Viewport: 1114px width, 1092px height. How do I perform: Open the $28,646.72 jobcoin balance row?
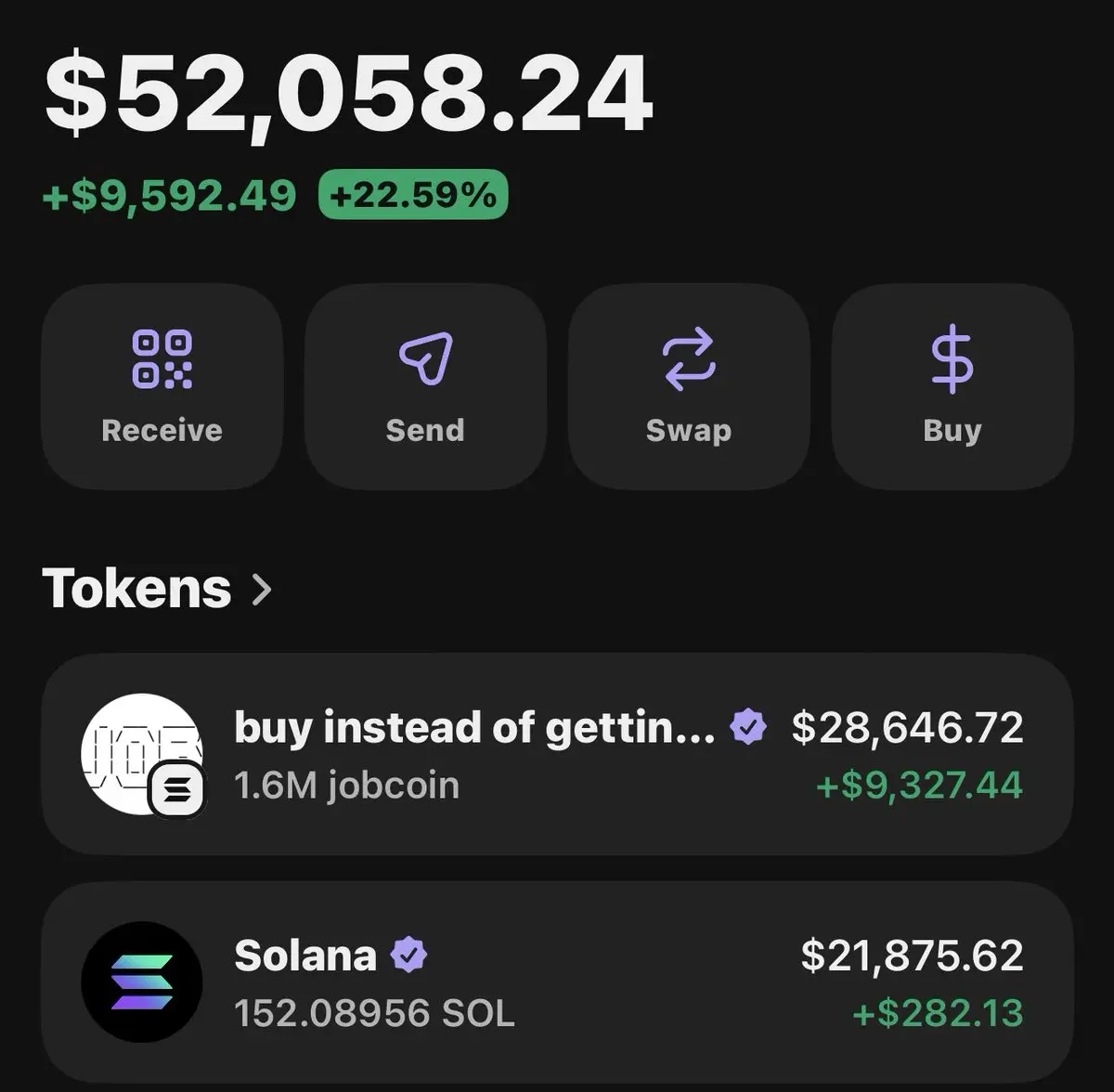pyautogui.click(x=557, y=754)
